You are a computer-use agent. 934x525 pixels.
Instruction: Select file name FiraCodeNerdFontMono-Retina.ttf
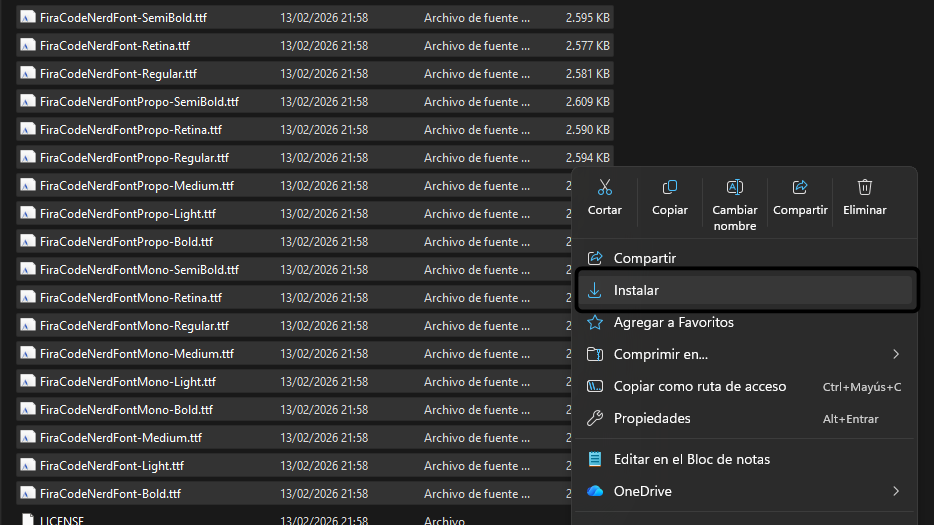pos(131,298)
